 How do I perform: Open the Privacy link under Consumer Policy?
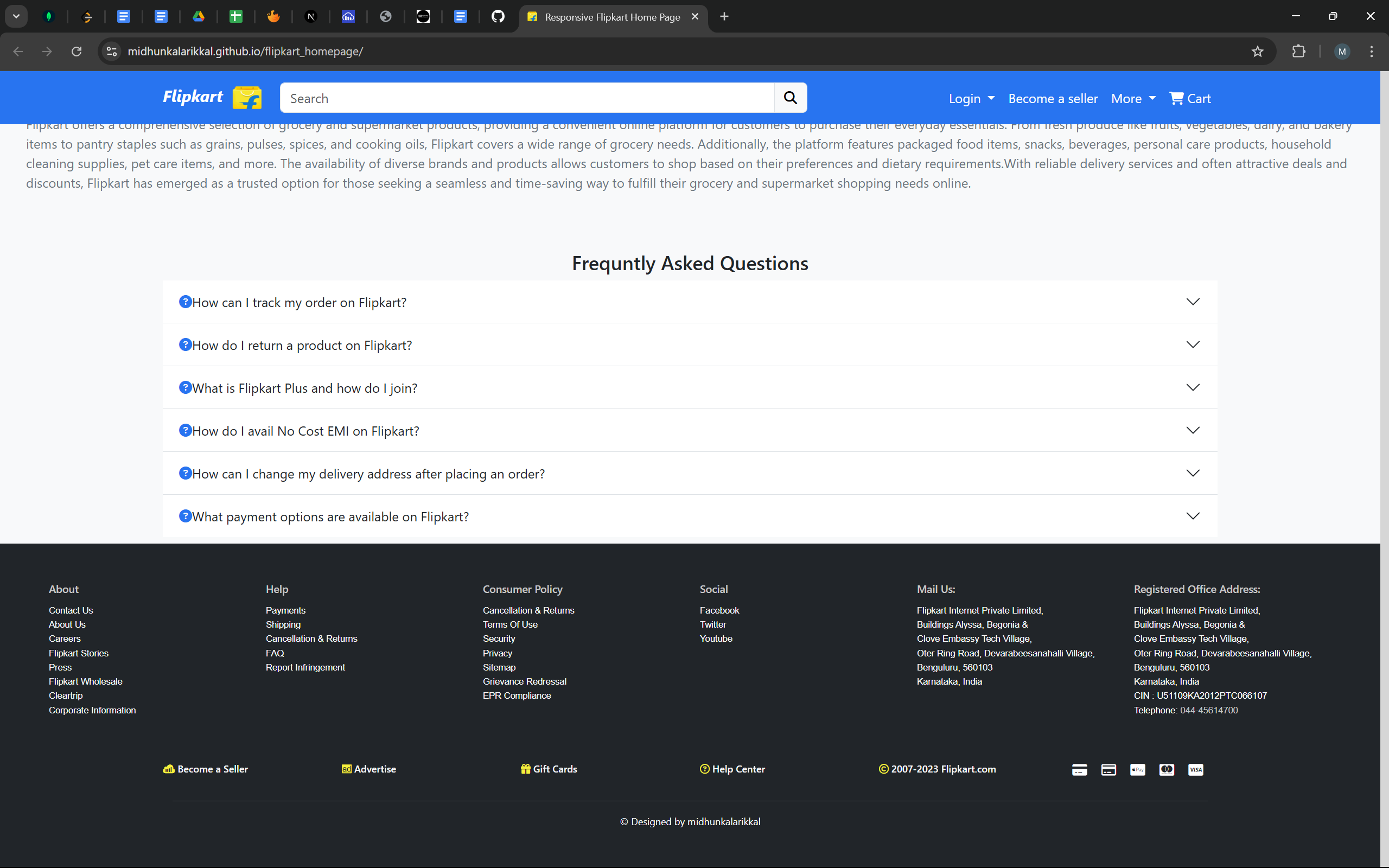pyautogui.click(x=497, y=653)
